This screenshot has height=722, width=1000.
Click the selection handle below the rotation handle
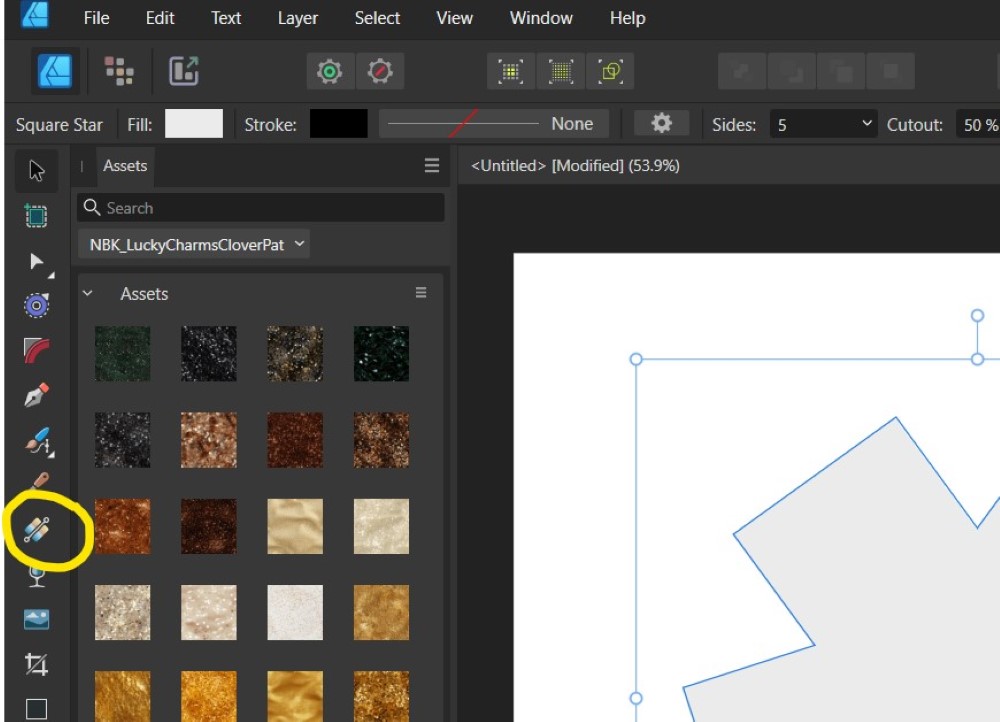[x=977, y=359]
